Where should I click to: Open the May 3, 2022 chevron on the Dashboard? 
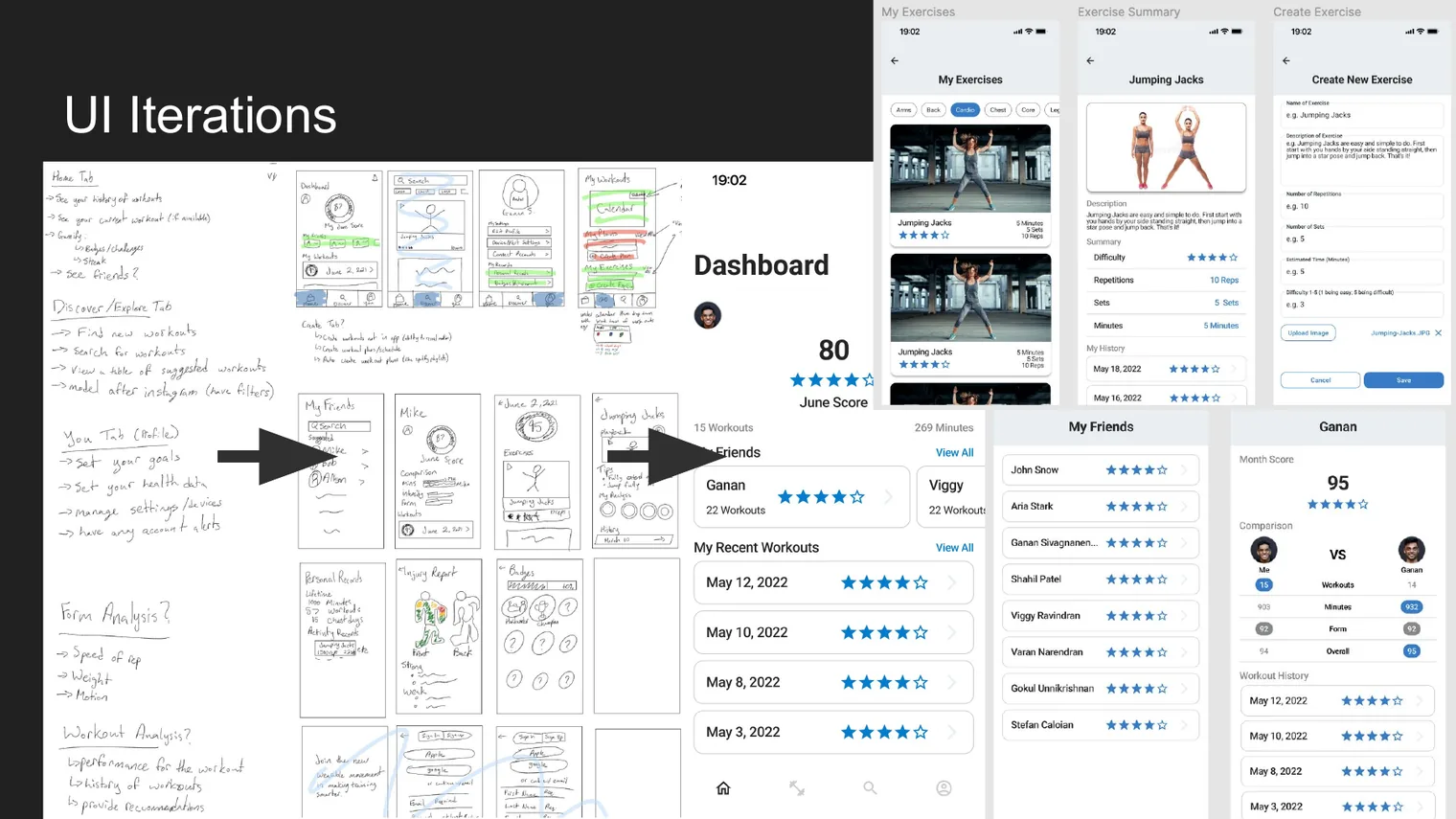click(952, 732)
